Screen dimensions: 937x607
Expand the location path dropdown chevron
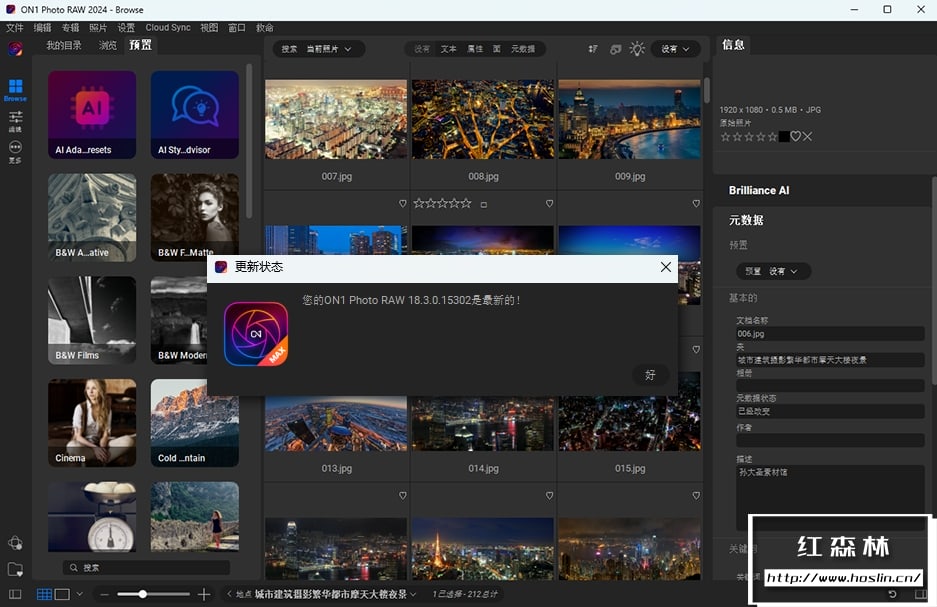pyautogui.click(x=413, y=594)
